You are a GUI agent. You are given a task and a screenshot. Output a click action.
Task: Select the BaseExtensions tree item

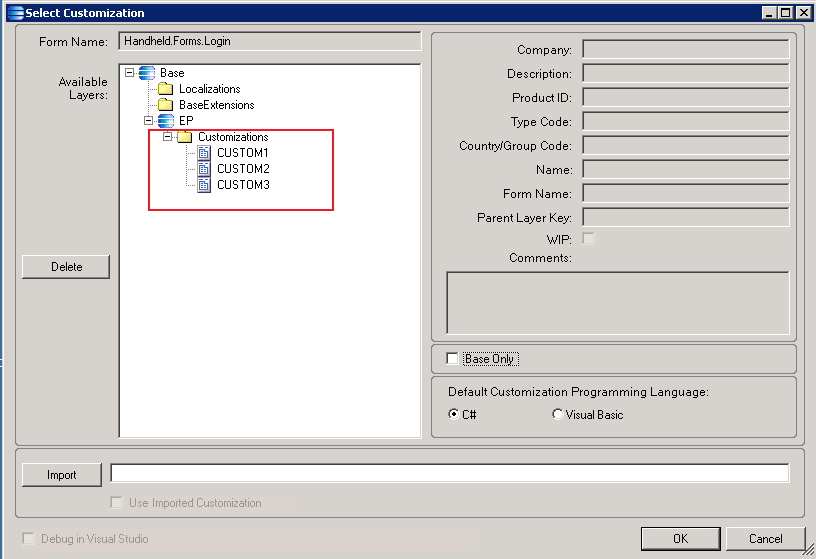click(216, 105)
